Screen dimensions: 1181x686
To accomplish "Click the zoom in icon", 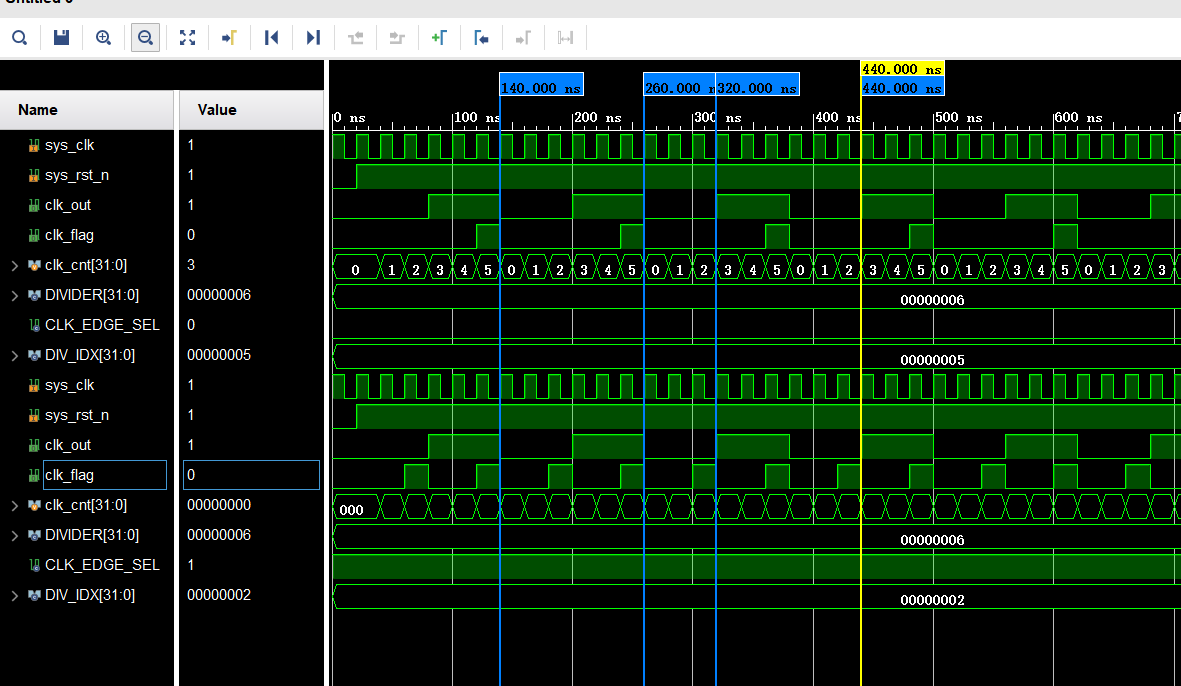I will pos(103,38).
